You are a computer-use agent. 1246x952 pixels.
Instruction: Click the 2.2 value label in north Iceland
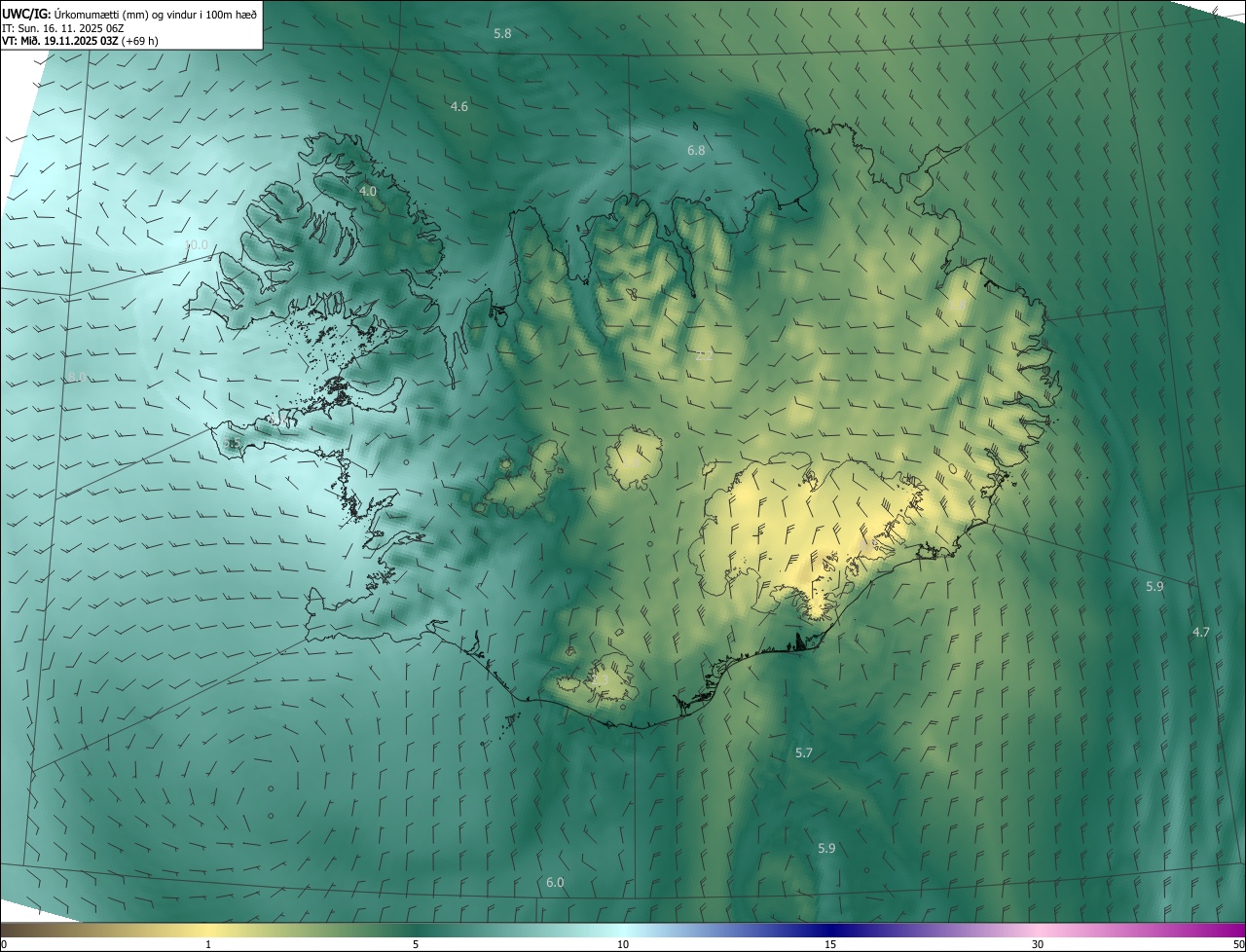(704, 356)
